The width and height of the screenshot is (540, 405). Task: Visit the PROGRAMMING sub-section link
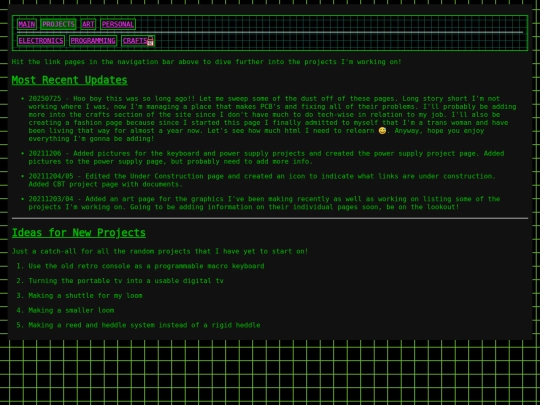click(x=93, y=41)
